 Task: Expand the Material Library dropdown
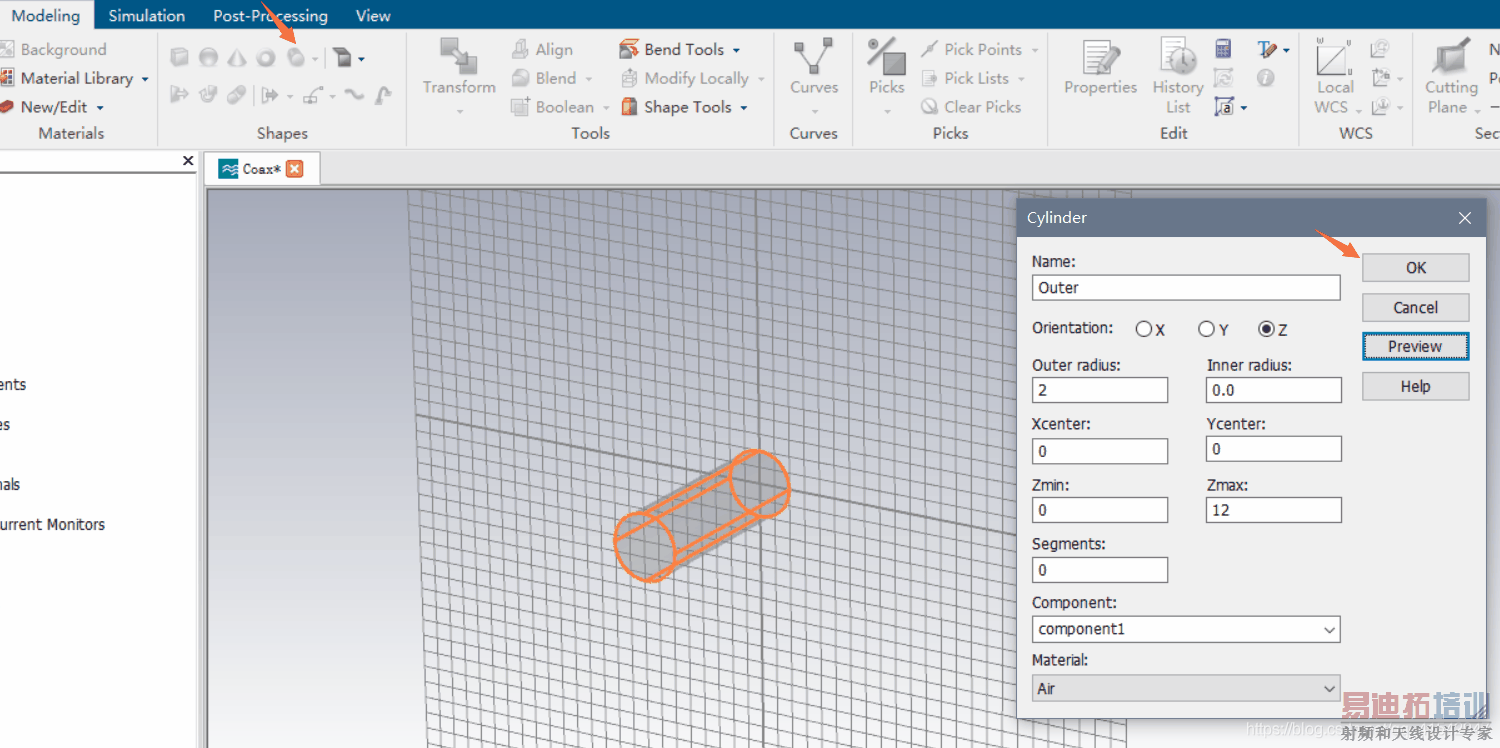coord(145,79)
